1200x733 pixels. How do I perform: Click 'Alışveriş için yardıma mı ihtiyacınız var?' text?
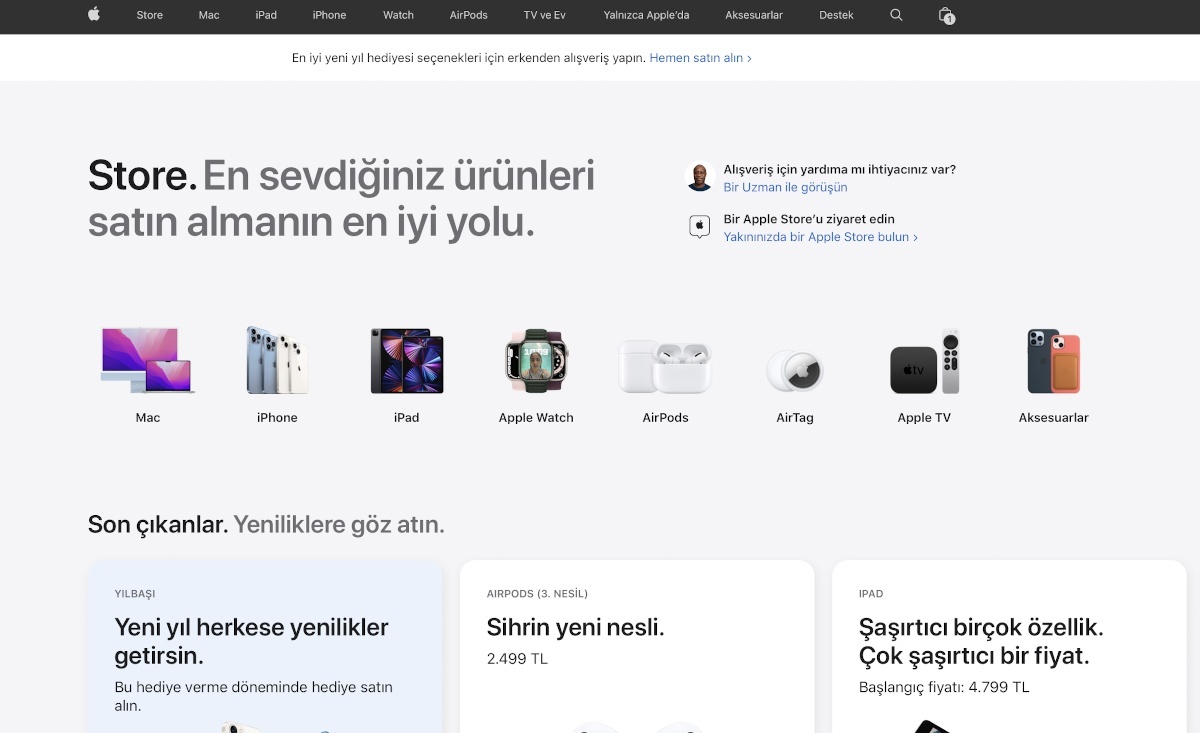click(x=839, y=169)
